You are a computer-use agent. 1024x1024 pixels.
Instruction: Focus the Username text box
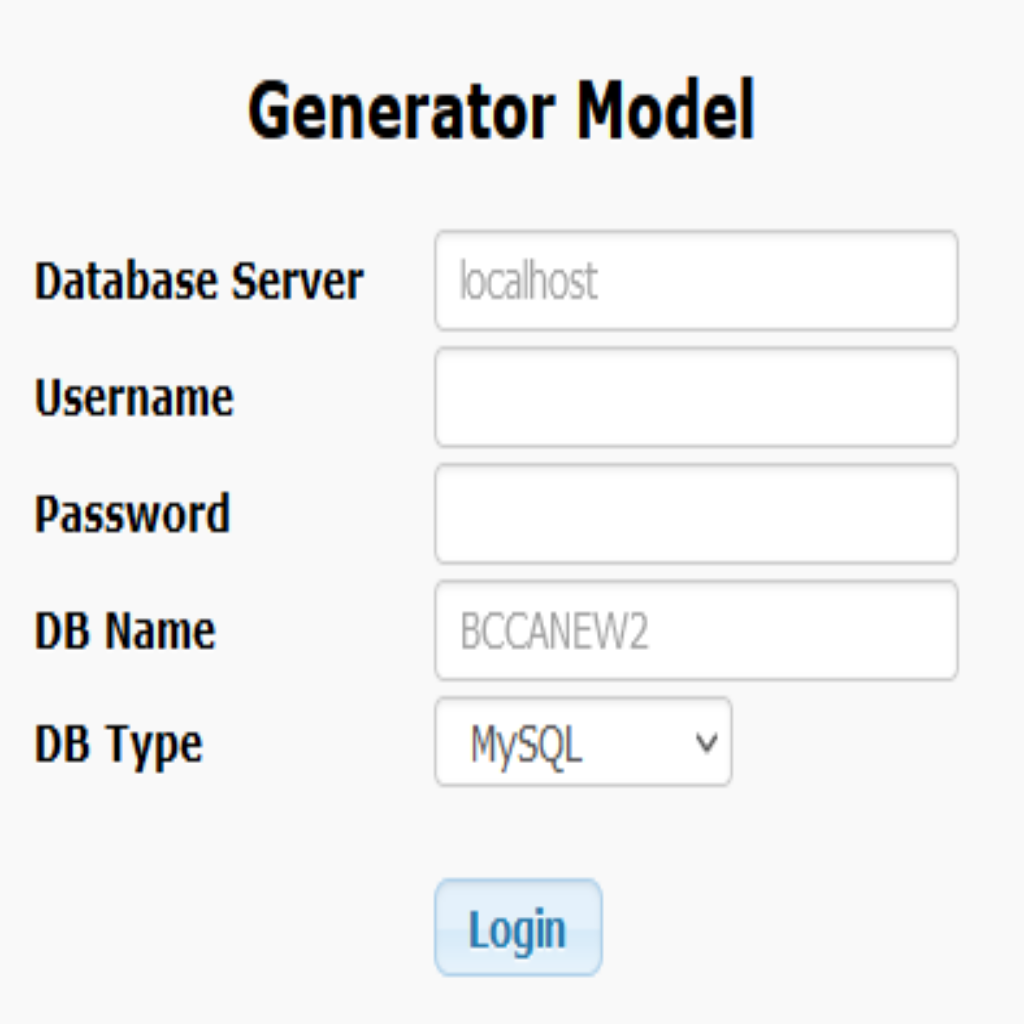(696, 397)
